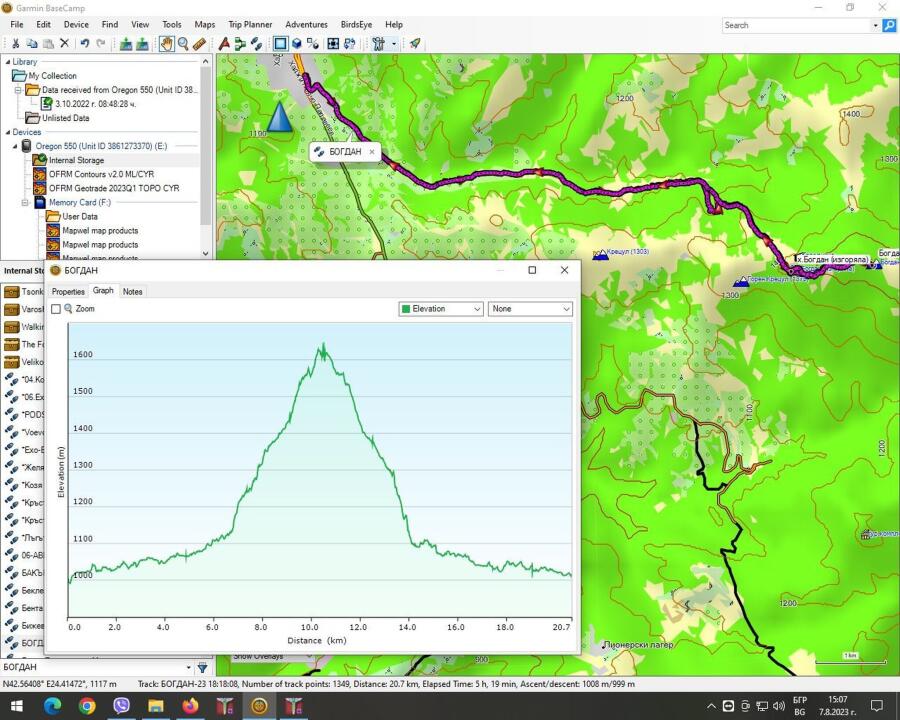Close the БОГДАН map callout
The height and width of the screenshot is (720, 900).
coord(372,152)
